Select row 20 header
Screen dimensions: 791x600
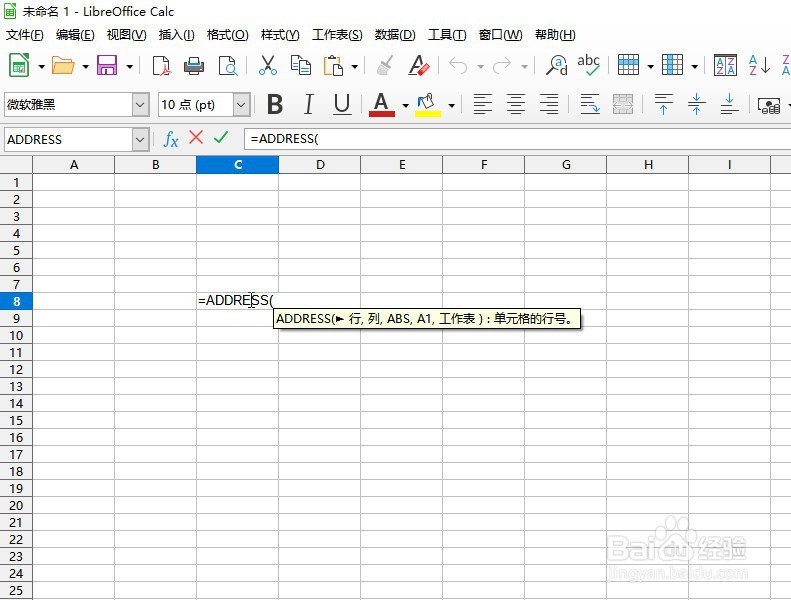(16, 505)
